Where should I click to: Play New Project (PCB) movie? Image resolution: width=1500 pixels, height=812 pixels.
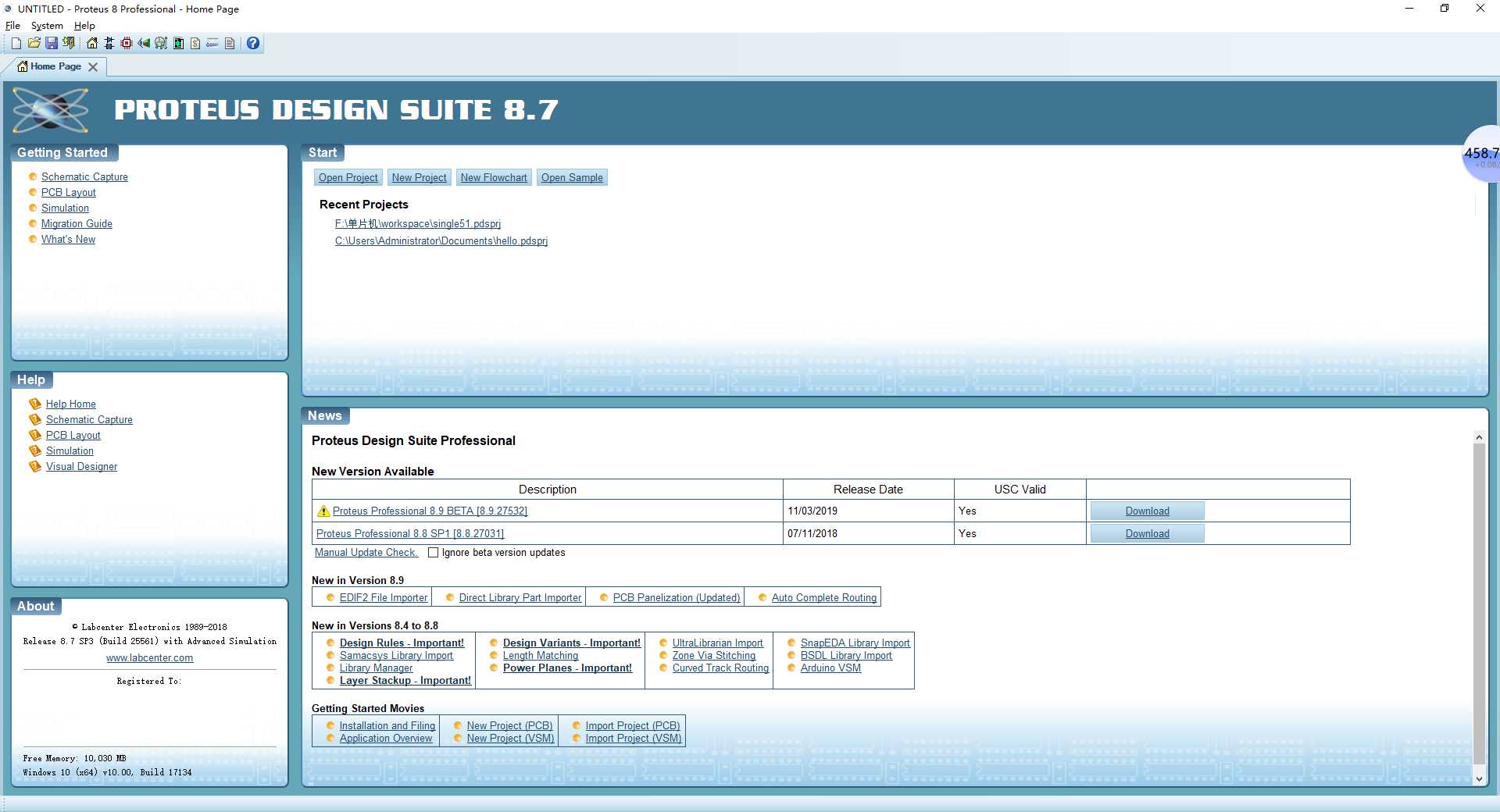509,726
